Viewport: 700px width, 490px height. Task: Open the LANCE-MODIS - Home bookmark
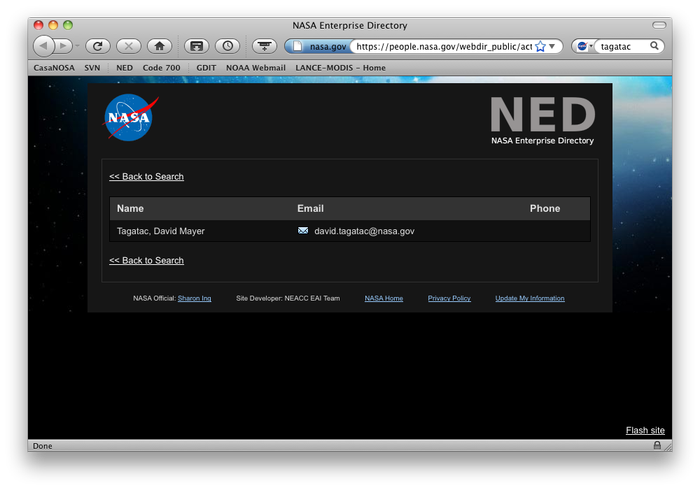tap(341, 68)
